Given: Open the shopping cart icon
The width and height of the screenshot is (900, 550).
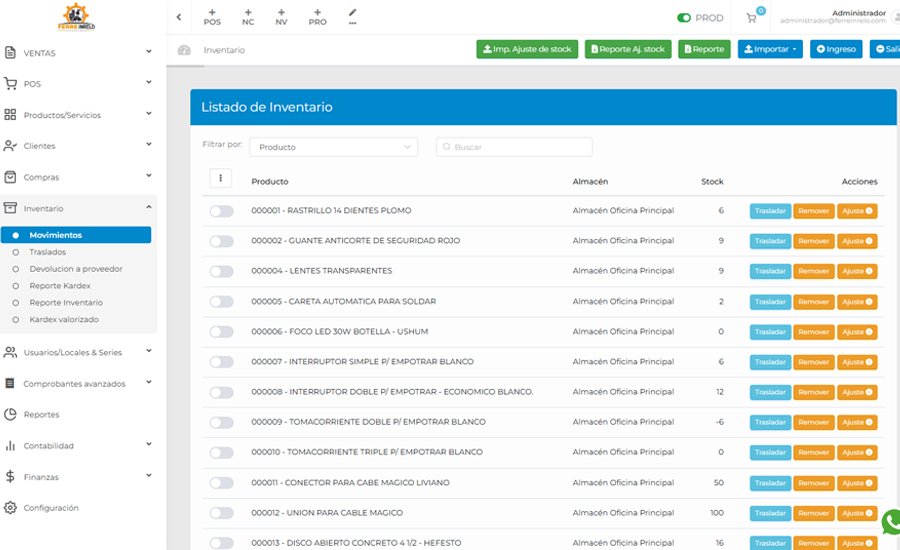Looking at the screenshot, I should pyautogui.click(x=751, y=18).
